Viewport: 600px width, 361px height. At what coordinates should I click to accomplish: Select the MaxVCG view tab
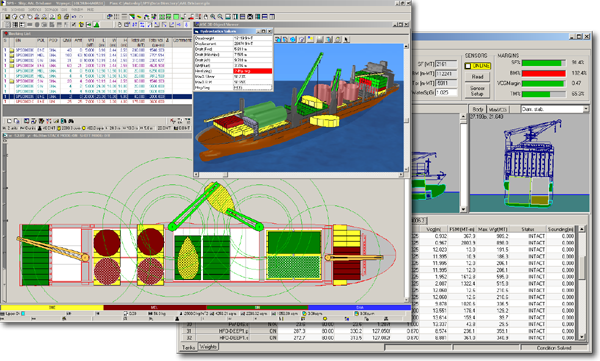click(498, 109)
